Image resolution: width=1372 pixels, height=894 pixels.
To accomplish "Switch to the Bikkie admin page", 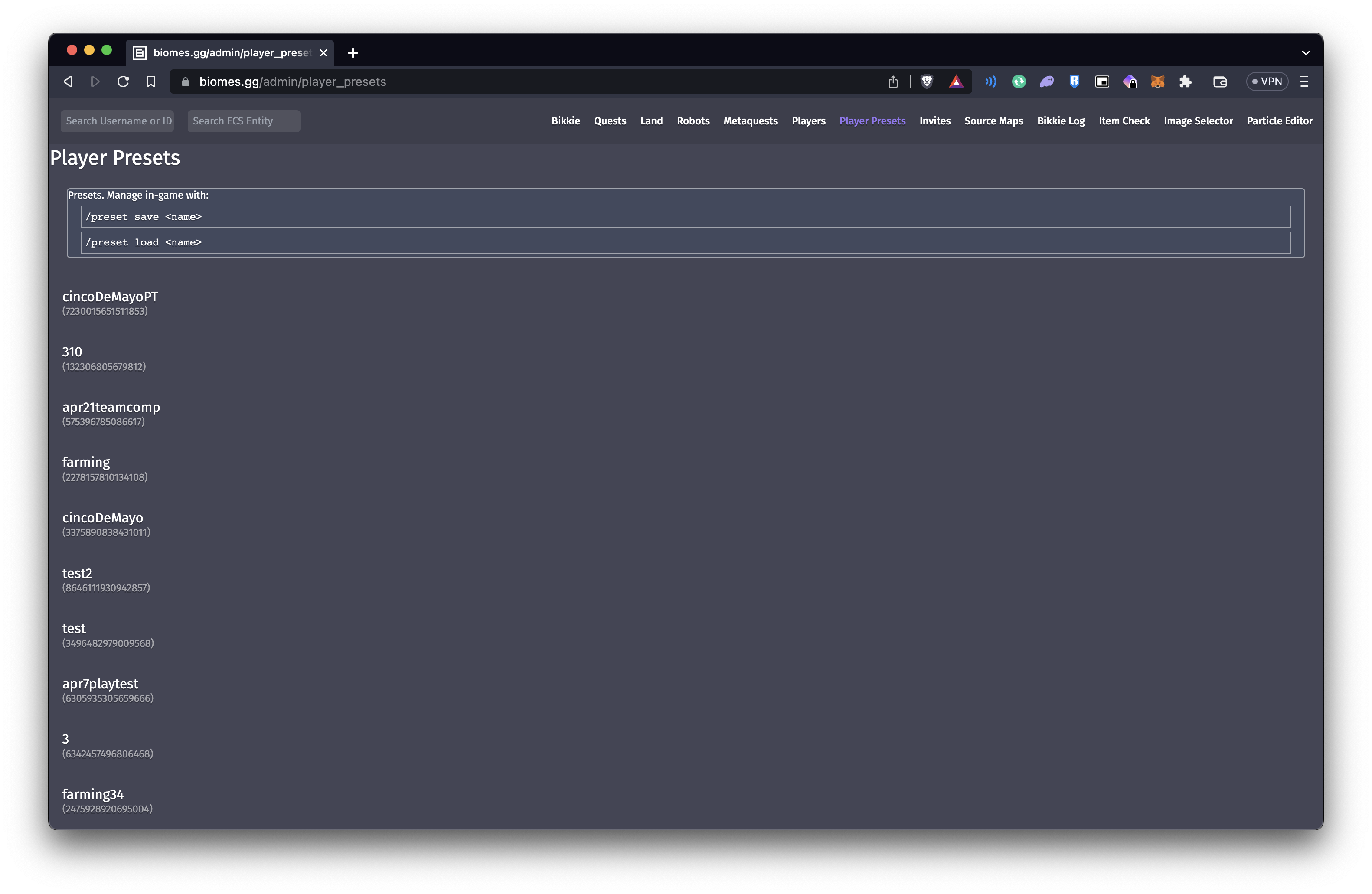I will (x=565, y=121).
